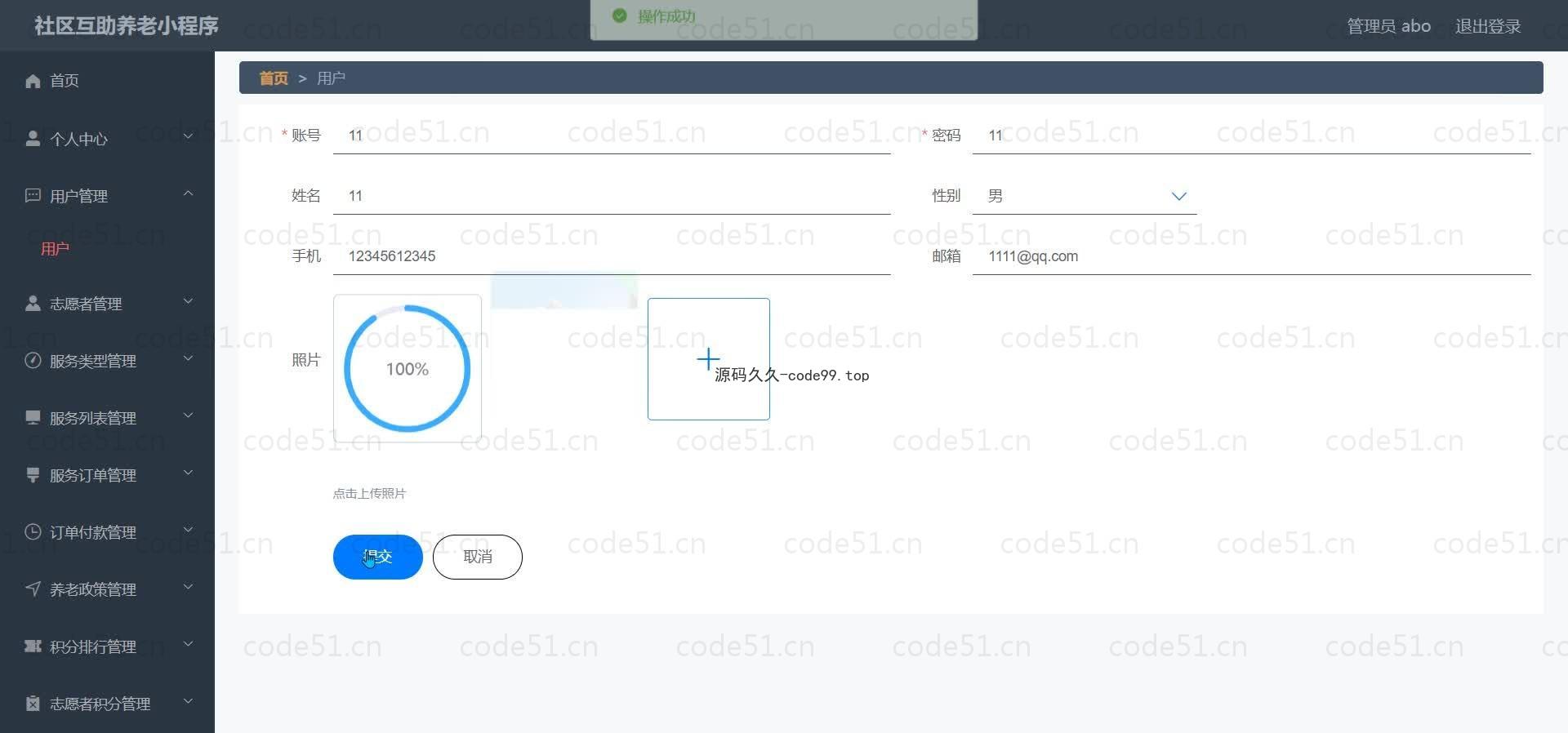Click the volunteer icon next to 志愿者管理

(33, 304)
